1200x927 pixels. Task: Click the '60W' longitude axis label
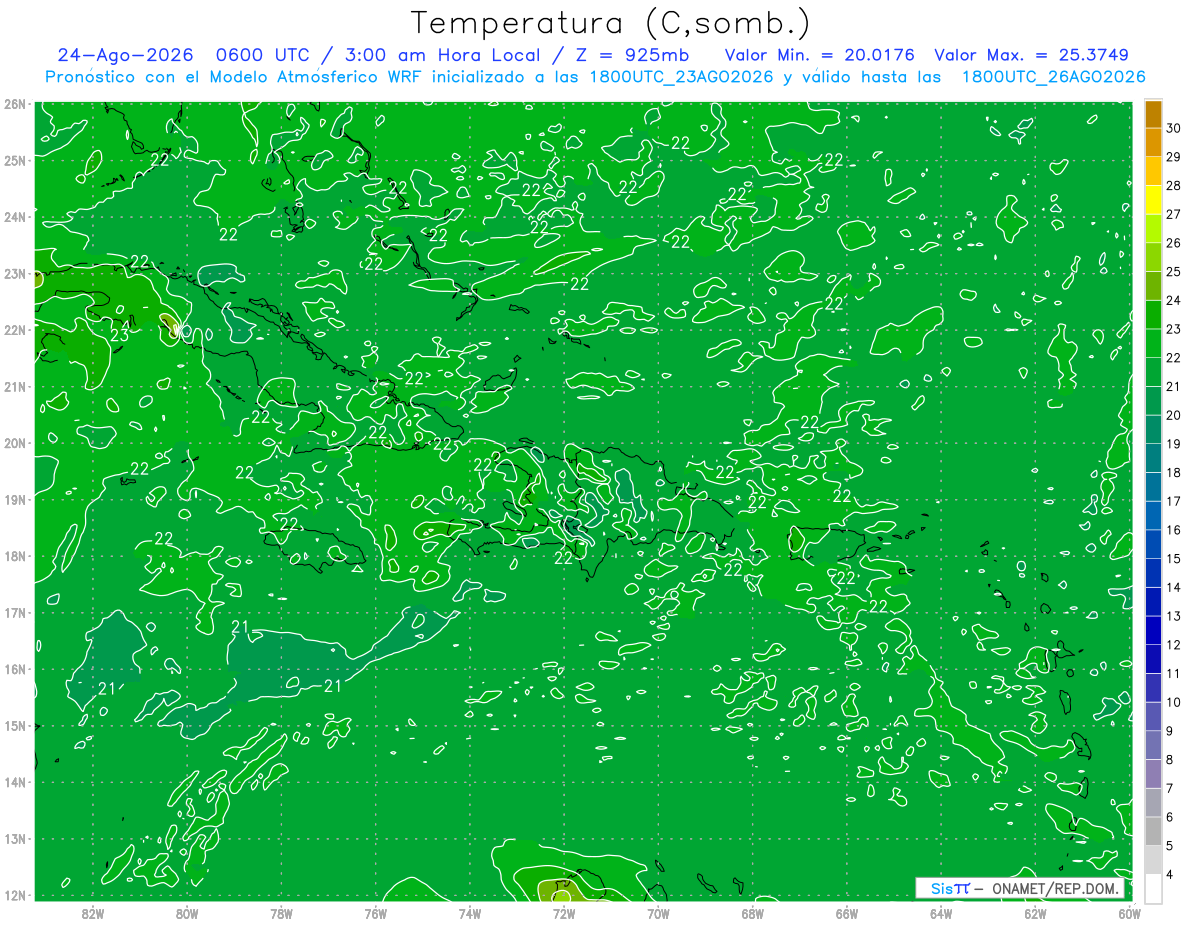click(1129, 913)
